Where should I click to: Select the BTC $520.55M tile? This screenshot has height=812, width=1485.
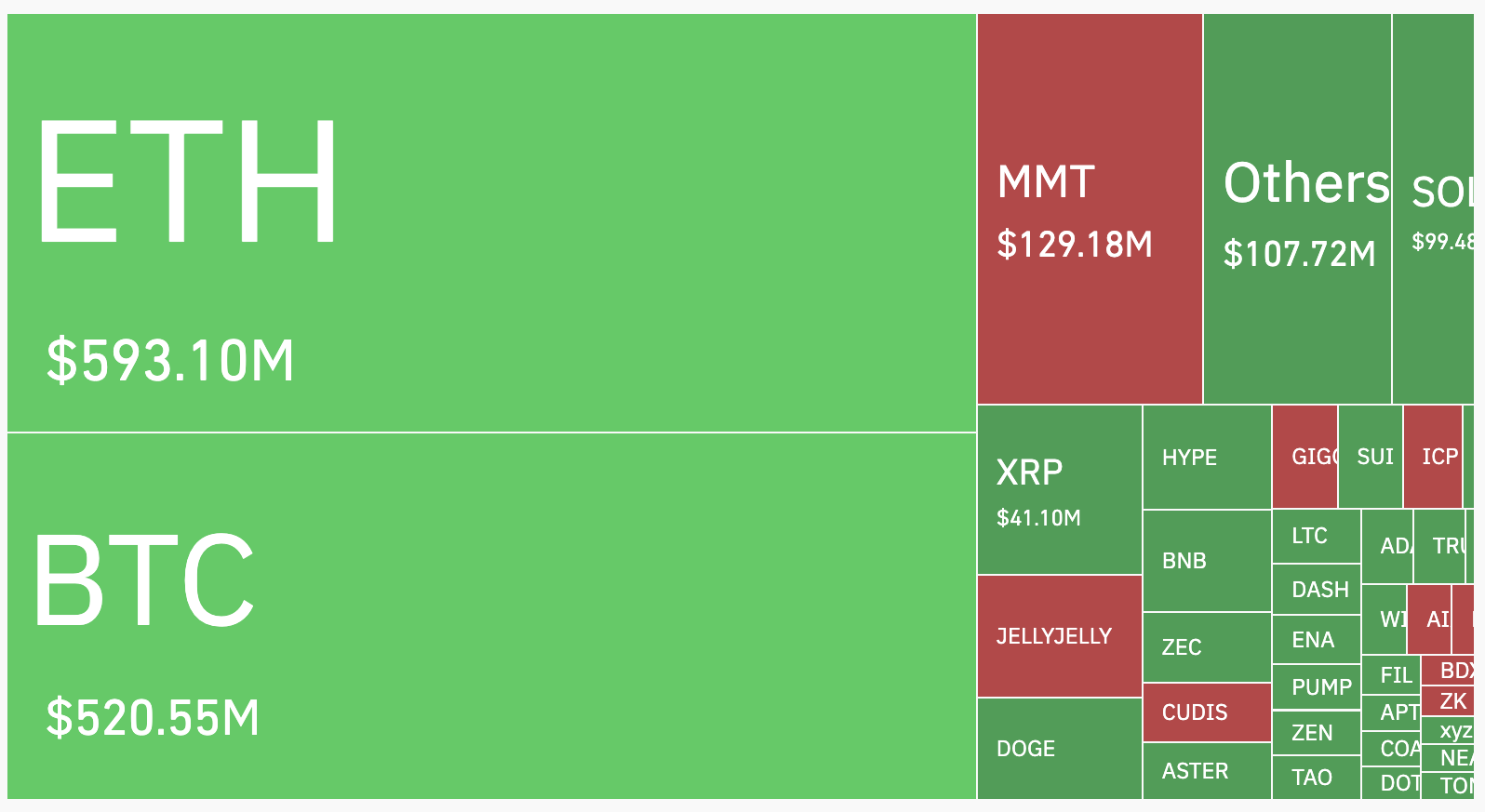(491, 616)
